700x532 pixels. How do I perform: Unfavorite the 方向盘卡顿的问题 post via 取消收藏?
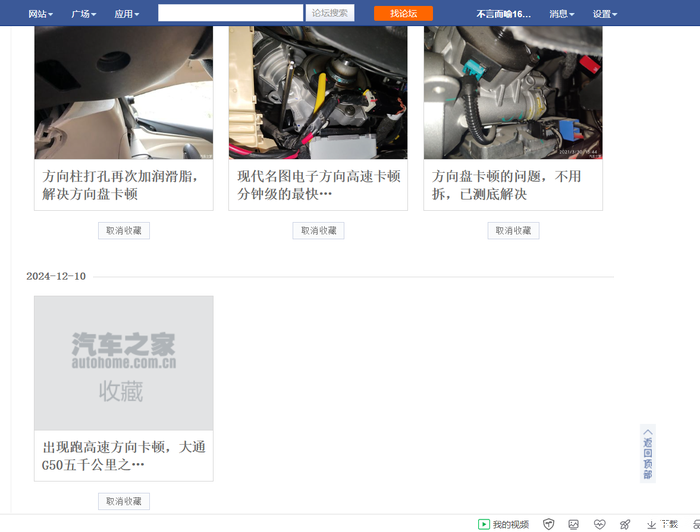tap(513, 231)
